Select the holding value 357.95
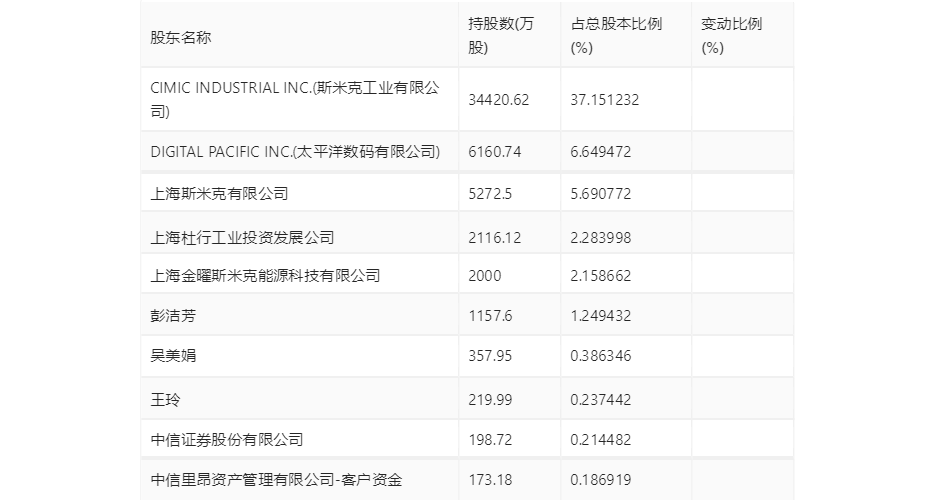Screen dimensions: 935x500 coord(490,356)
